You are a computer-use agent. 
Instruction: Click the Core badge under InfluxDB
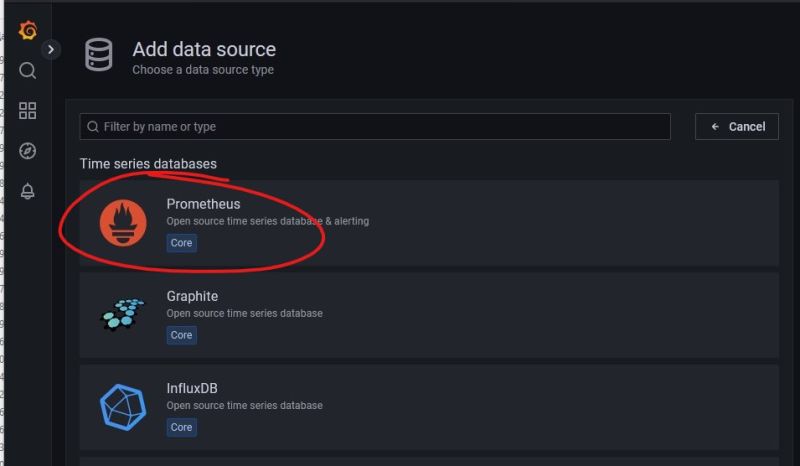182,427
